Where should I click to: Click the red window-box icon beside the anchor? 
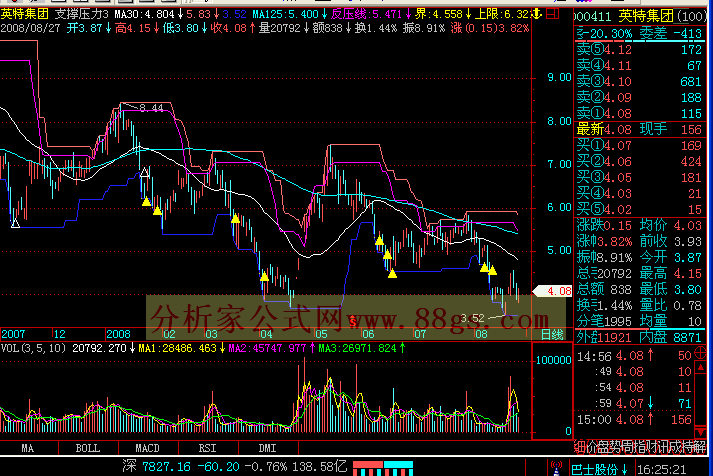click(x=552, y=14)
